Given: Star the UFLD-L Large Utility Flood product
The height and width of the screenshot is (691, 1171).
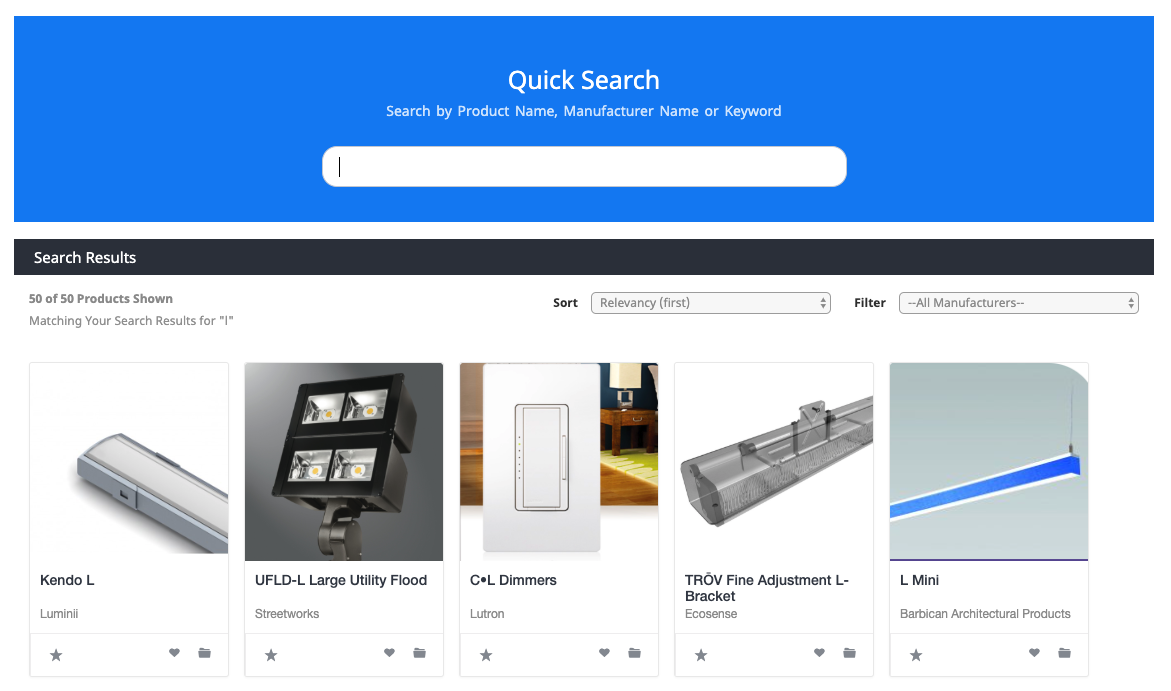Looking at the screenshot, I should [271, 655].
